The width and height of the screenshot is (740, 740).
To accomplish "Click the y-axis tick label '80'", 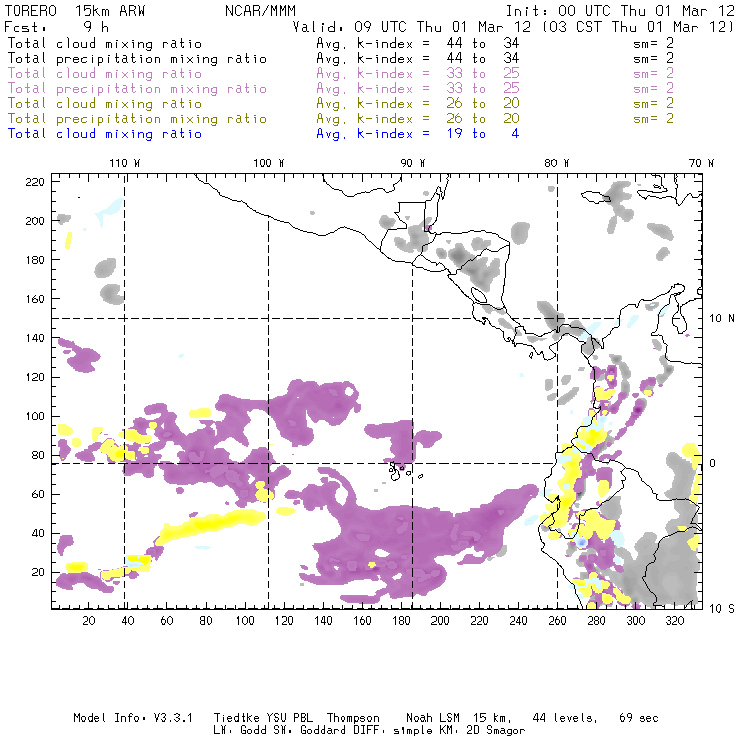I will (x=38, y=455).
